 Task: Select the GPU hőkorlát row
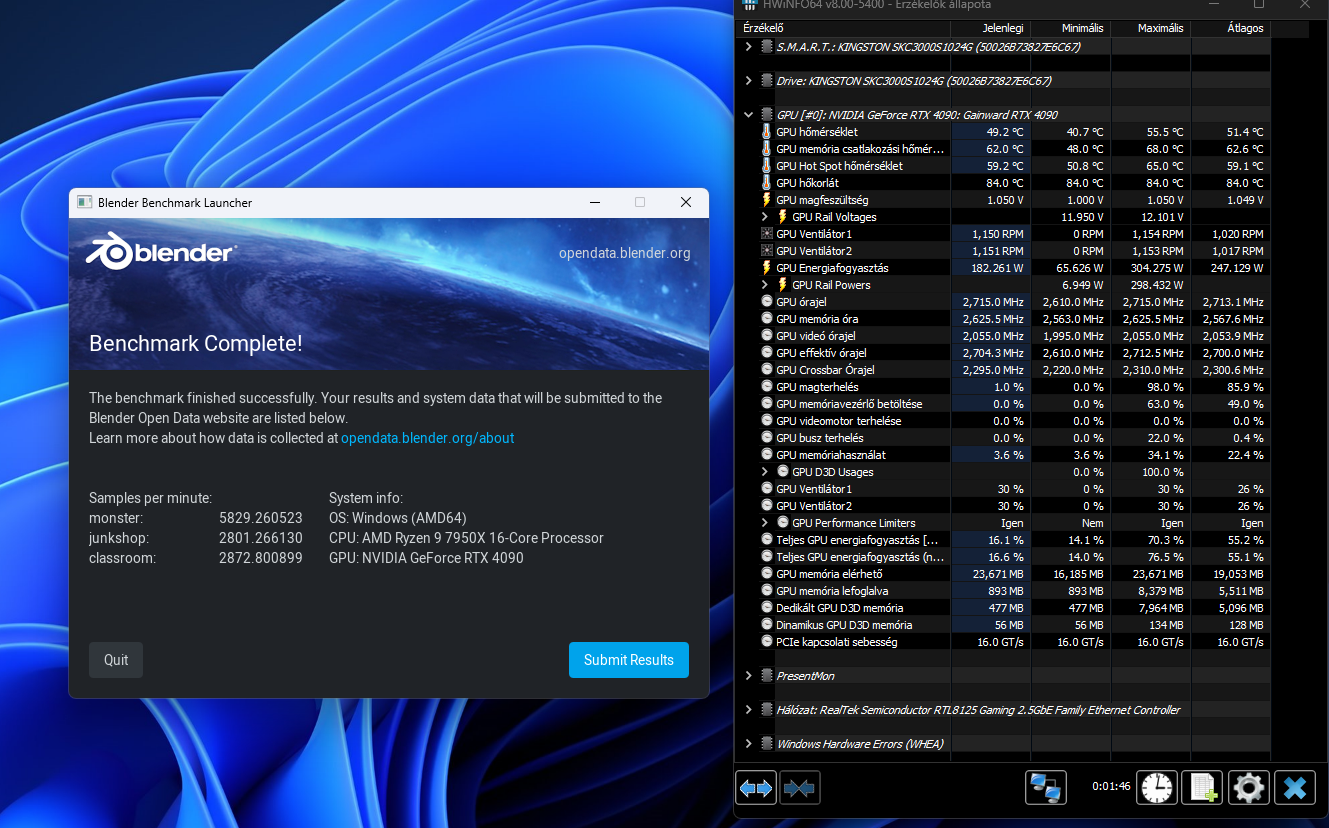pyautogui.click(x=1004, y=183)
